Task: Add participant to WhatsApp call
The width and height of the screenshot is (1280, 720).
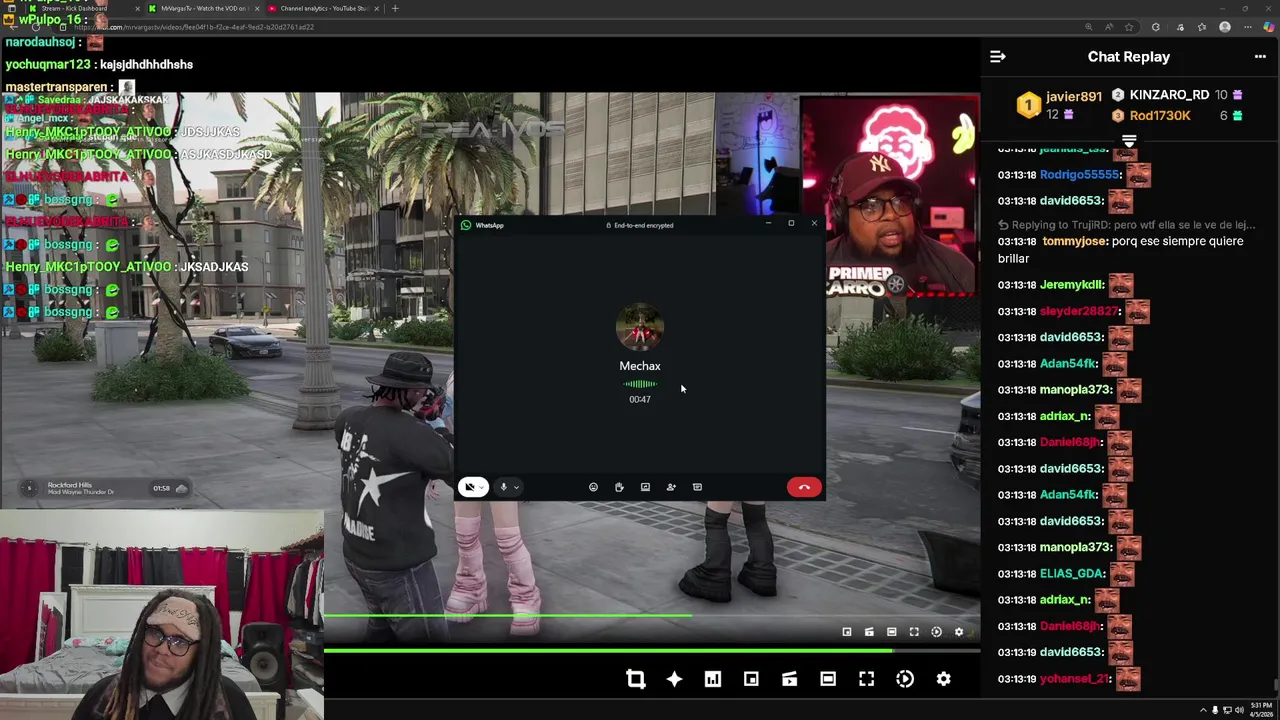Action: coord(671,487)
